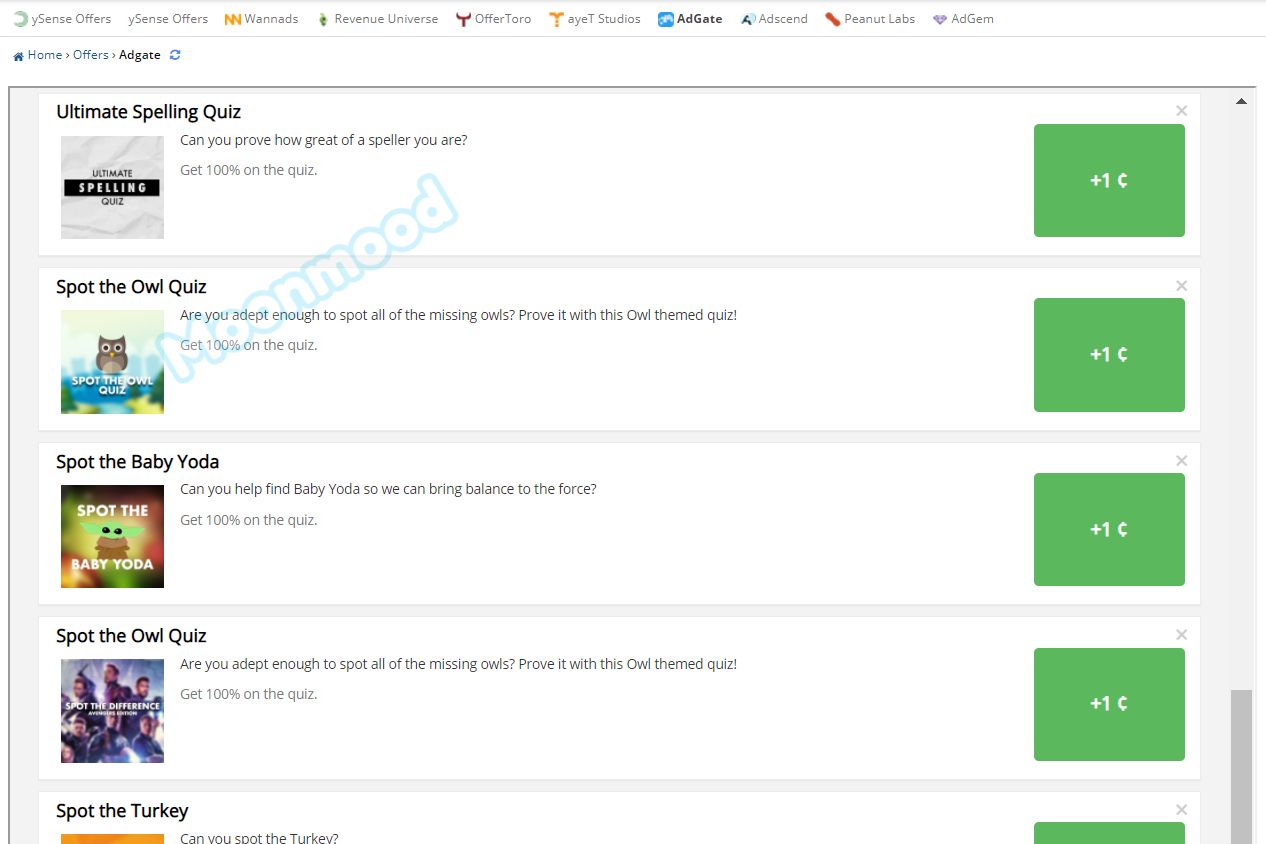Viewport: 1266px width, 844px height.
Task: Click 'Can you spot the Turkey?' text
Action: click(x=259, y=837)
